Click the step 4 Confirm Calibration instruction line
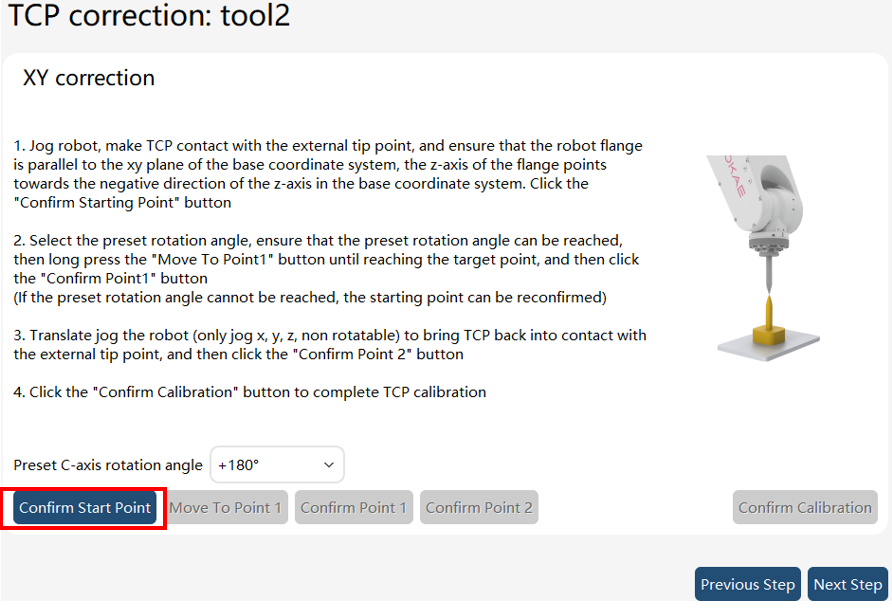 pyautogui.click(x=250, y=392)
